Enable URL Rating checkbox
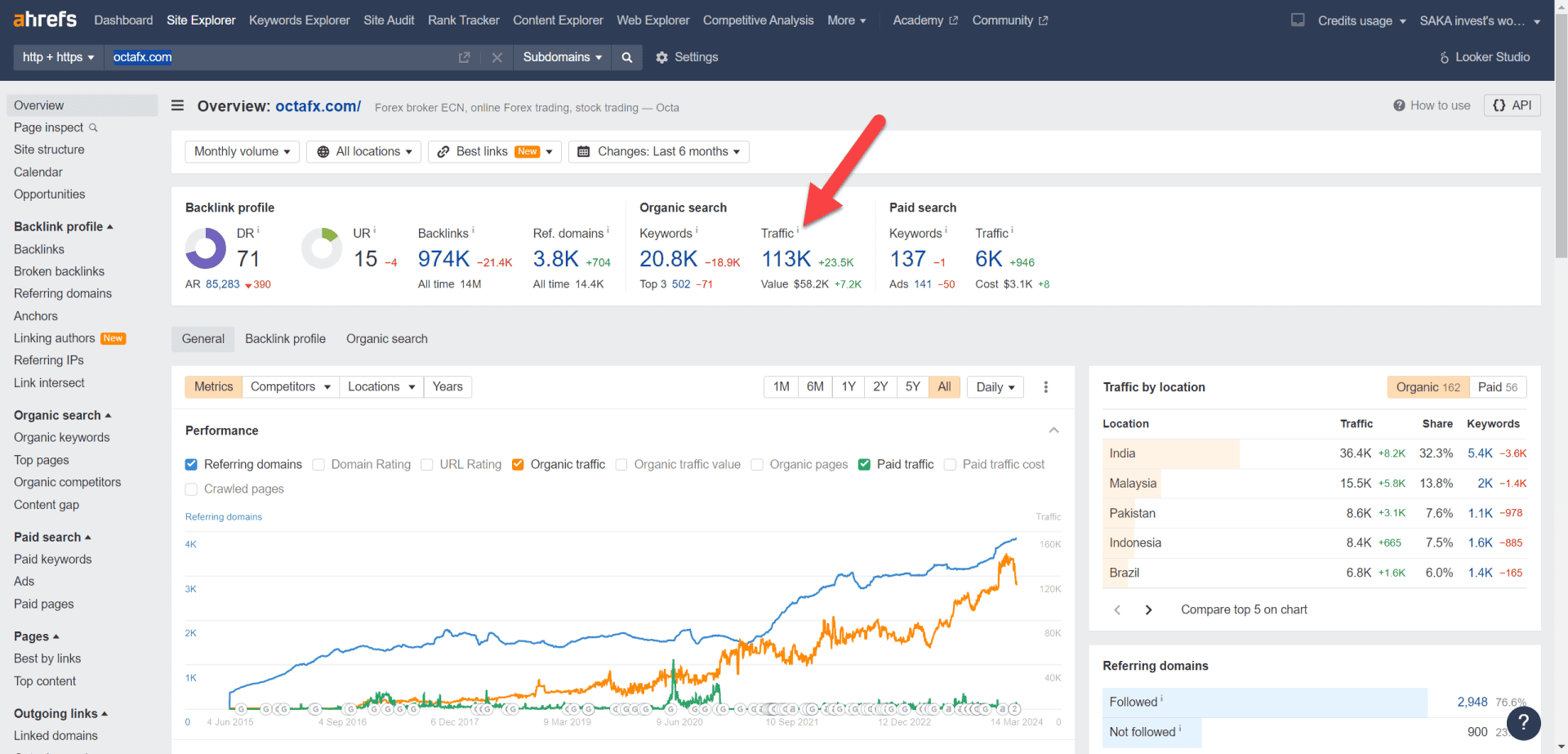 click(426, 464)
